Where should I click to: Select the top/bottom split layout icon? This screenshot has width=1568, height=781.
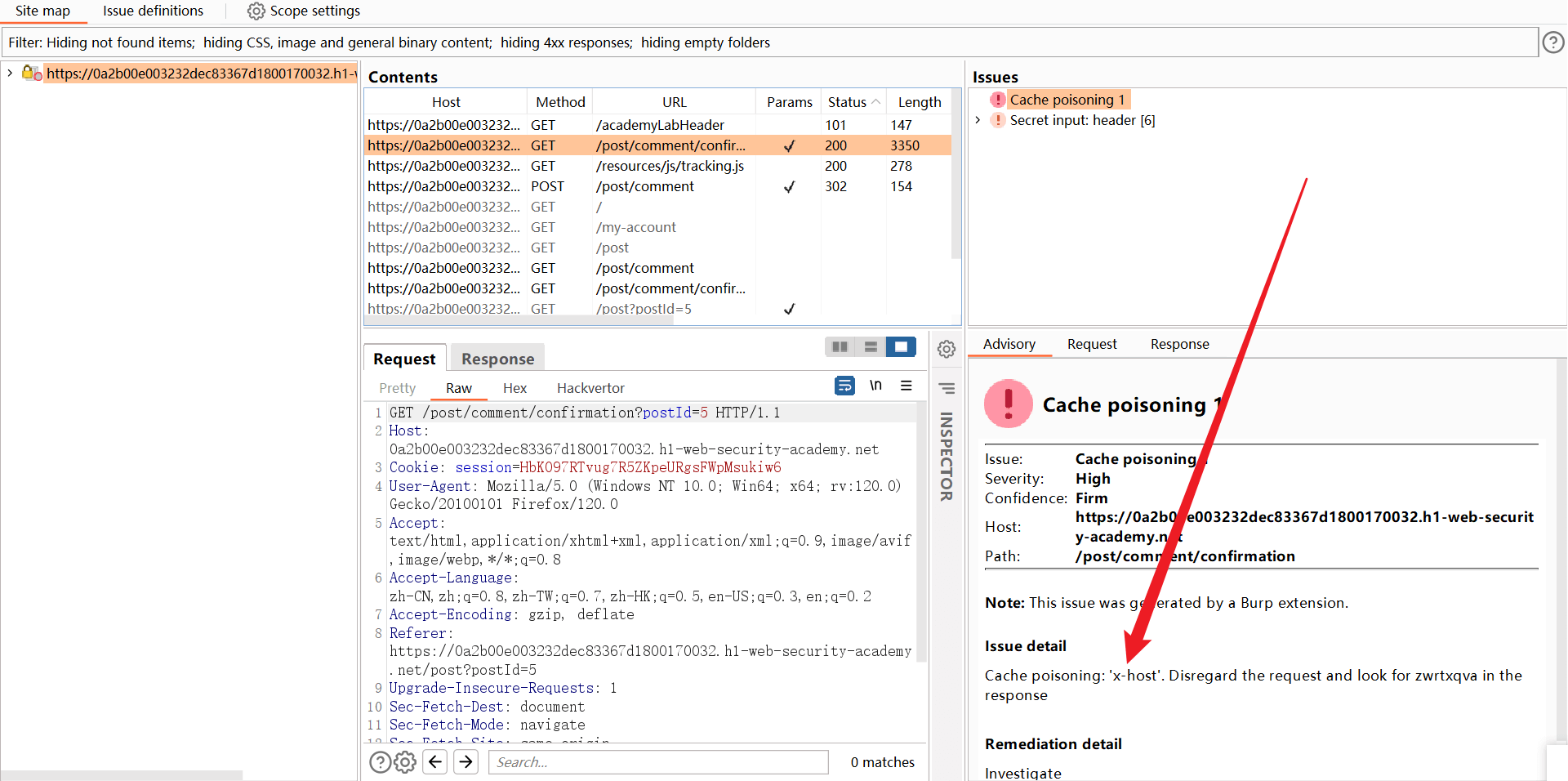(x=871, y=347)
